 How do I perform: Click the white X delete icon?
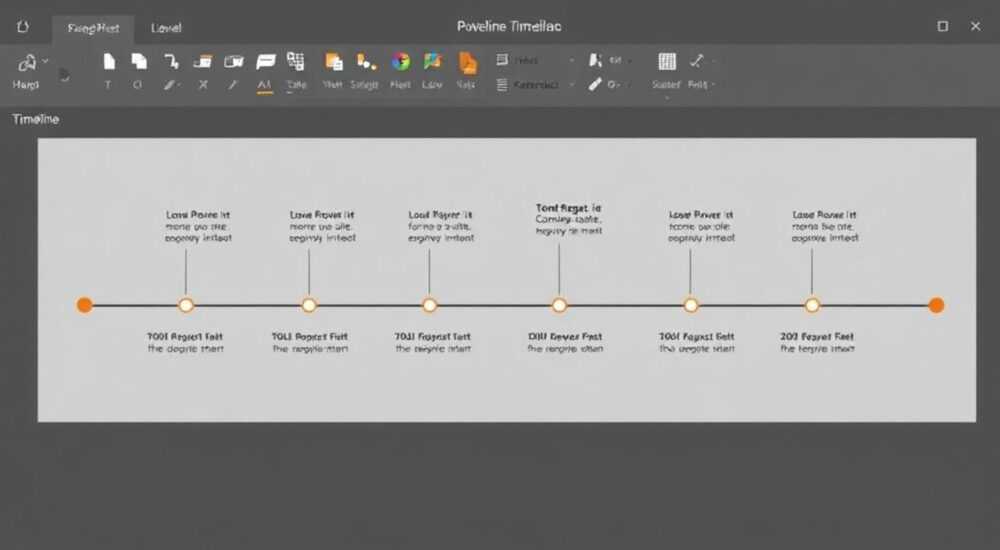203,84
